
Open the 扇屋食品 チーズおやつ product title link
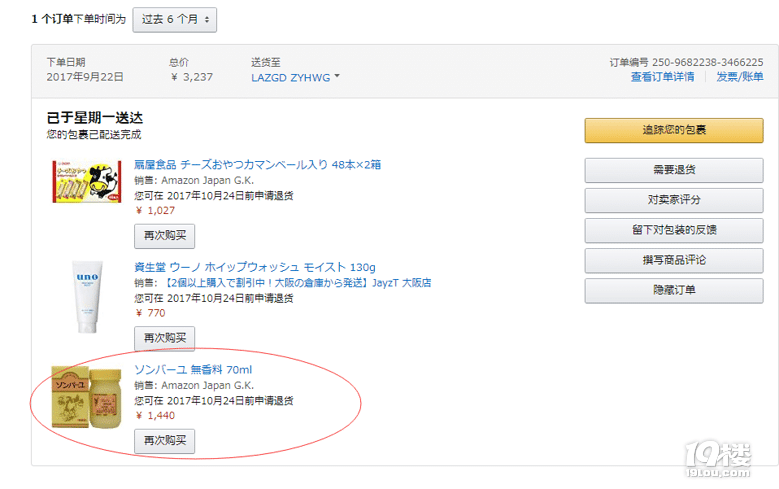[257, 164]
